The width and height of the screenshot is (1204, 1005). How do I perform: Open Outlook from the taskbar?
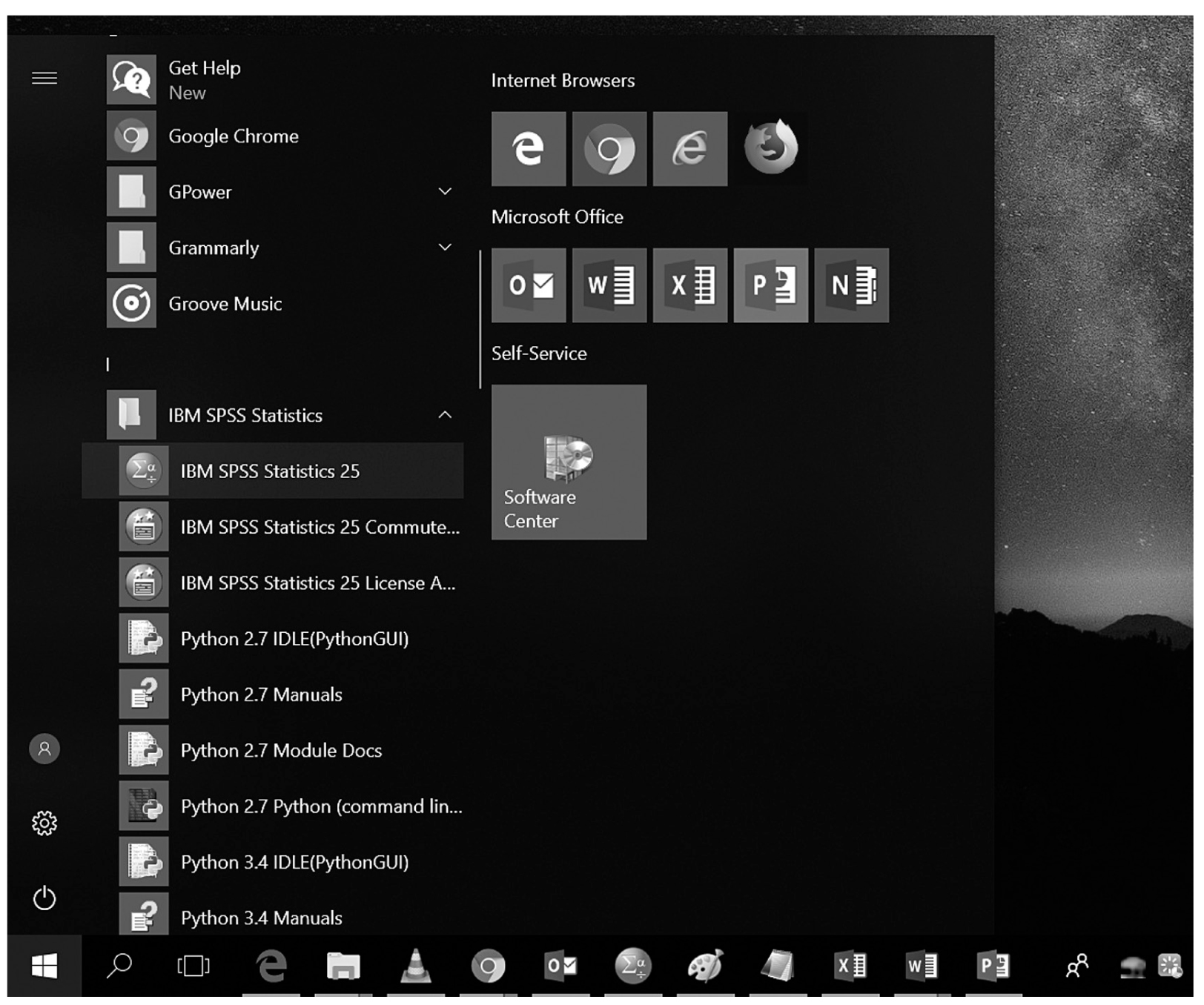[x=561, y=966]
